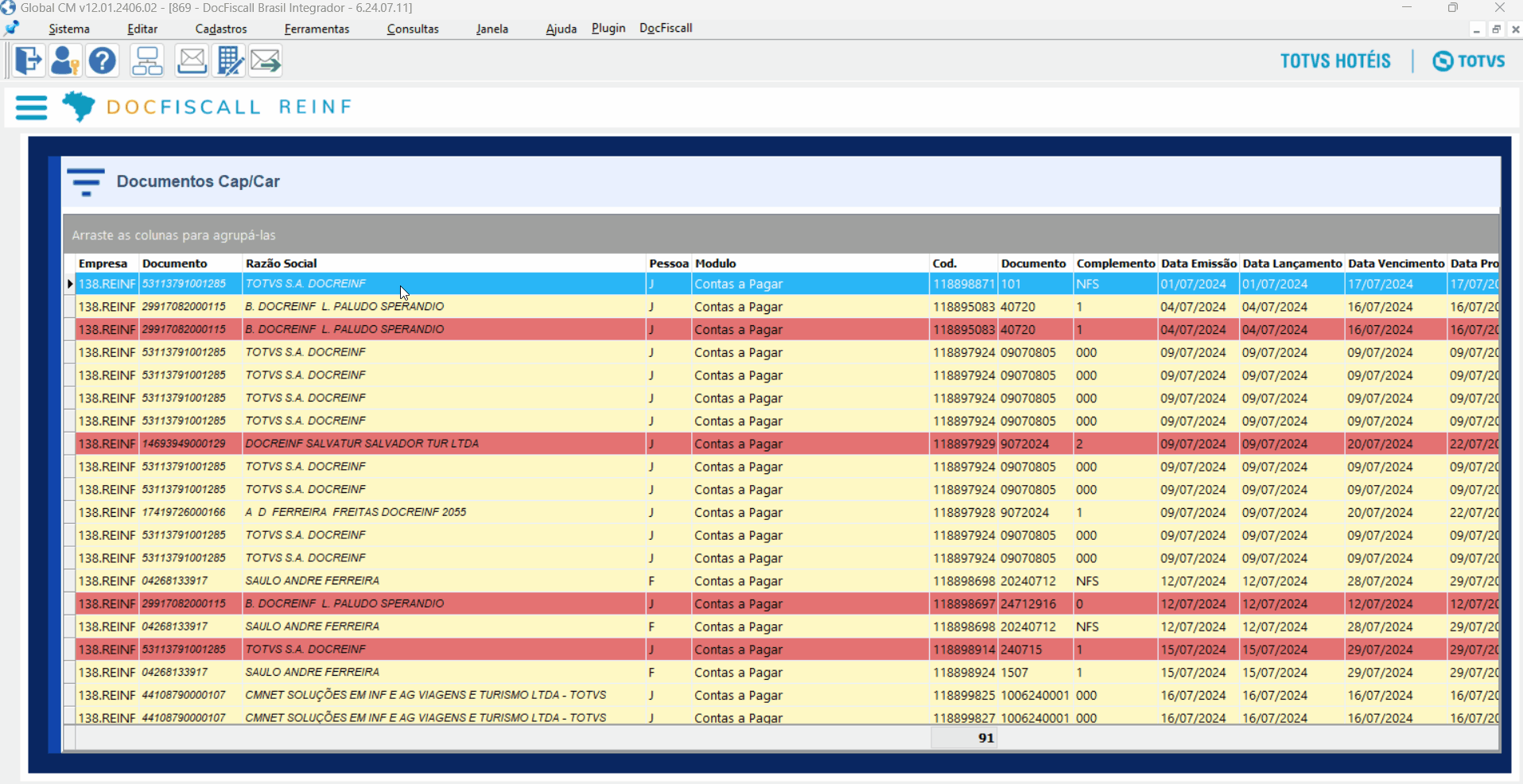
Task: Click the TOTVS HOTÉIS label
Action: point(1335,61)
